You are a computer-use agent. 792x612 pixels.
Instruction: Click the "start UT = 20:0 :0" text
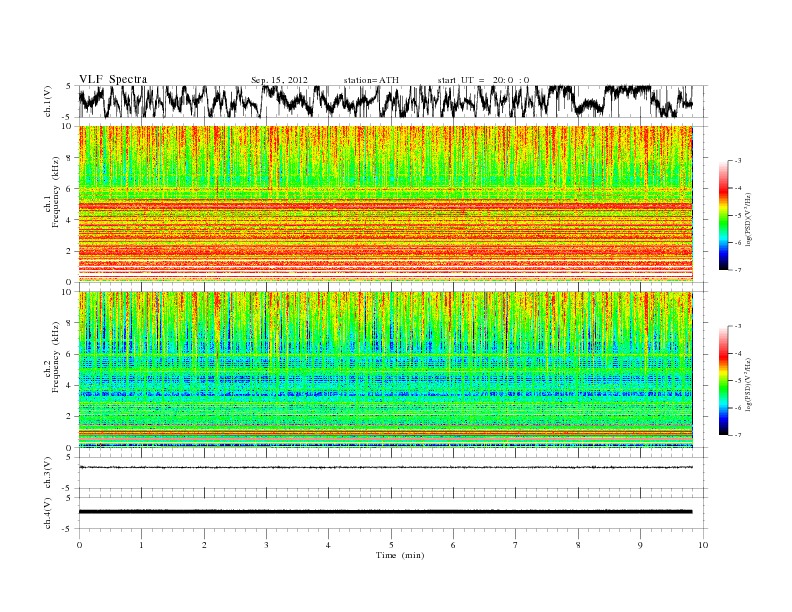coord(483,80)
